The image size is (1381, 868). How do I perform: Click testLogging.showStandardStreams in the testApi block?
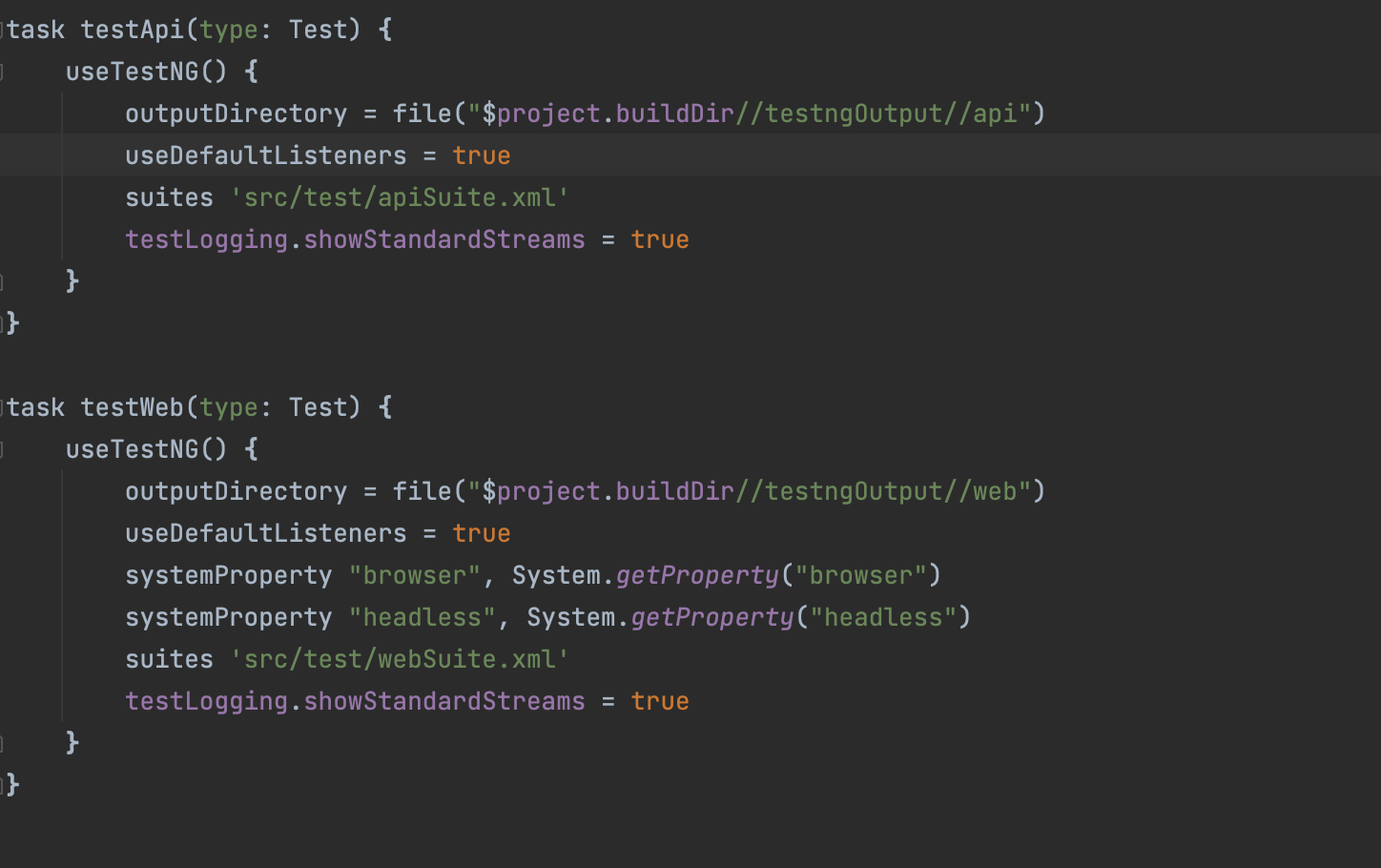pyautogui.click(x=355, y=239)
